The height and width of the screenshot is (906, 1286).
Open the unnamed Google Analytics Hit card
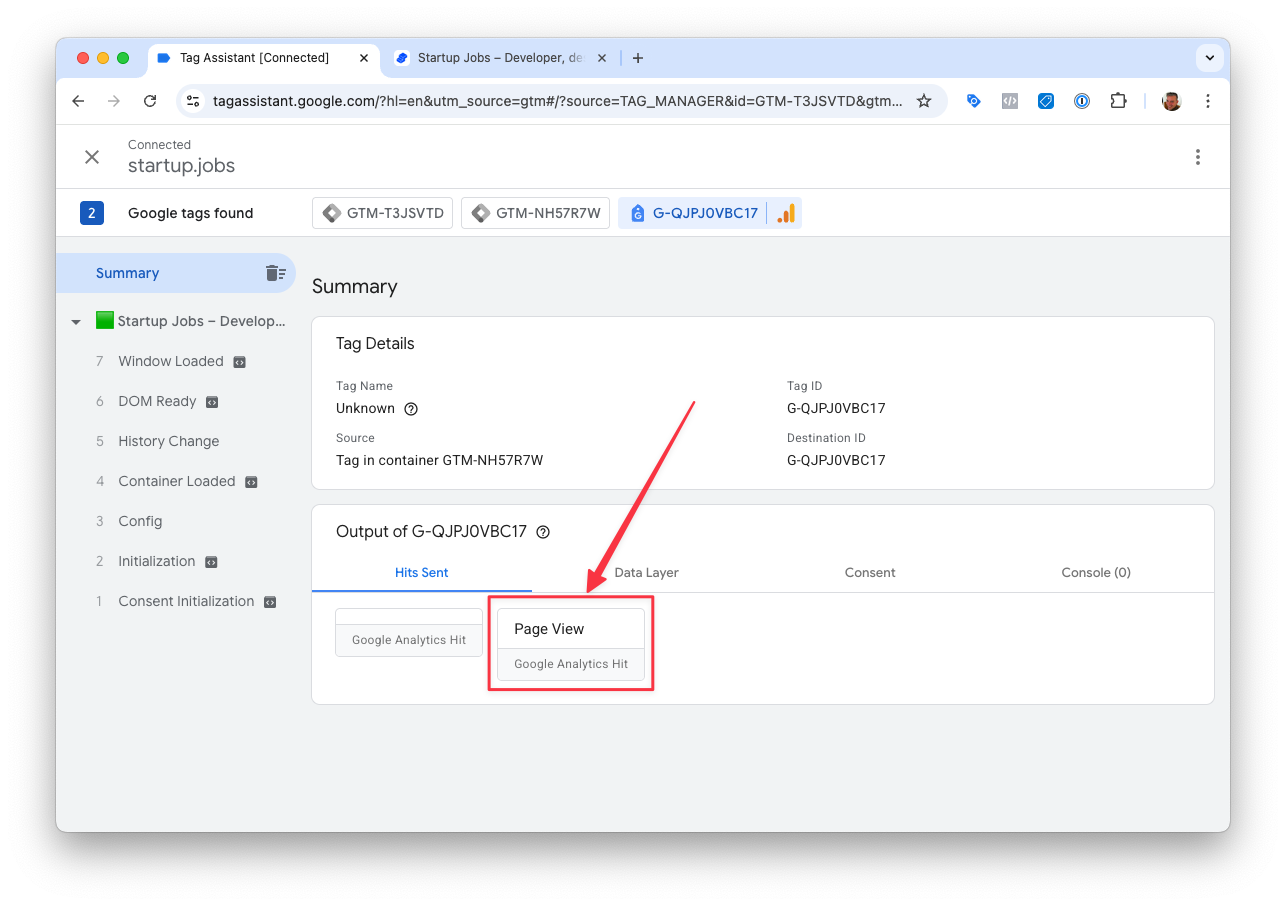[409, 632]
